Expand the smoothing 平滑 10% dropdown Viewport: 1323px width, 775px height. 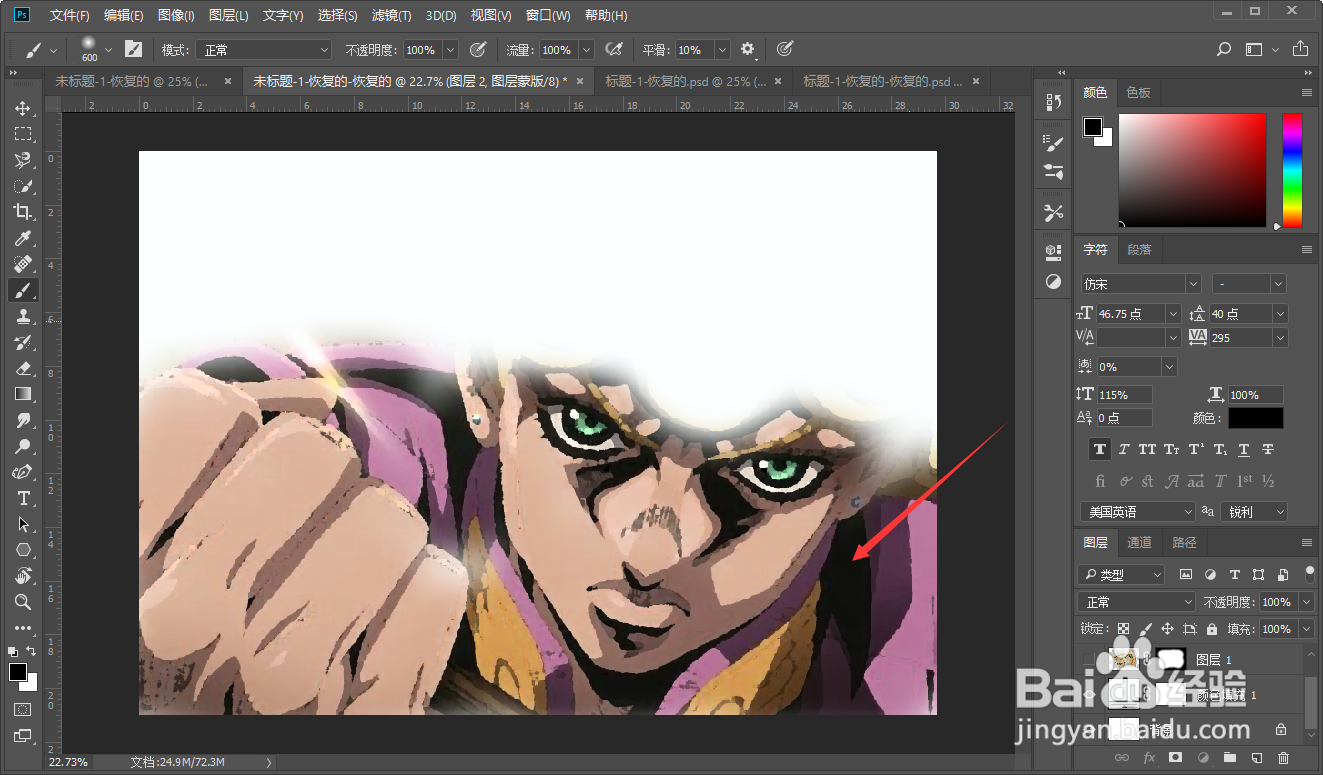pos(722,50)
